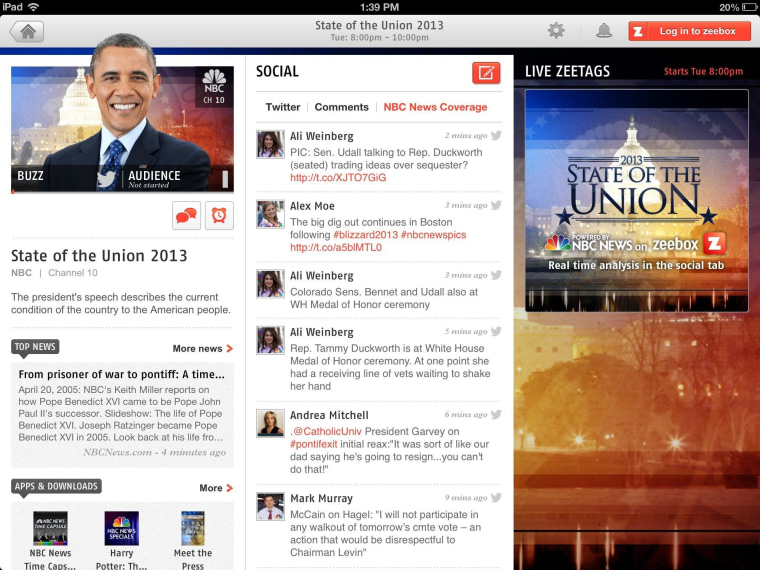Tap Mark Murray name
Screen dimensions: 760x570
[x=321, y=498]
